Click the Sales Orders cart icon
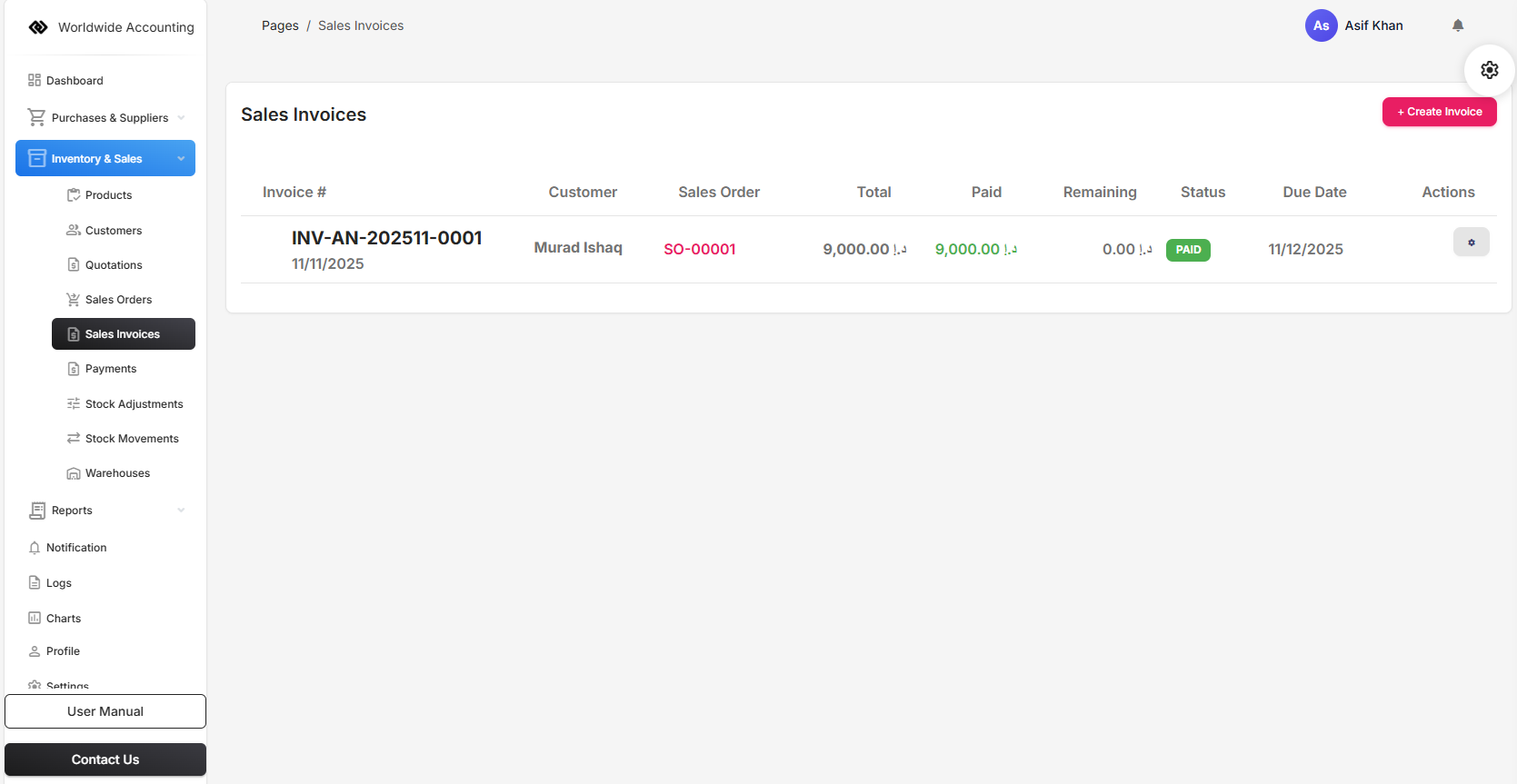 coord(74,299)
